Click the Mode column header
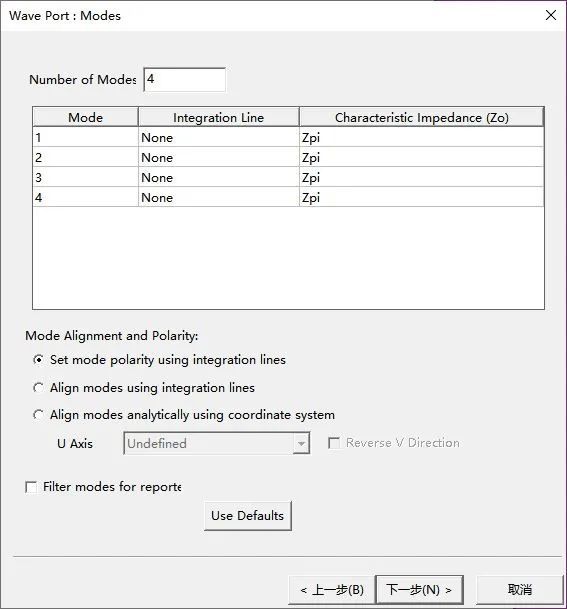 coord(85,117)
